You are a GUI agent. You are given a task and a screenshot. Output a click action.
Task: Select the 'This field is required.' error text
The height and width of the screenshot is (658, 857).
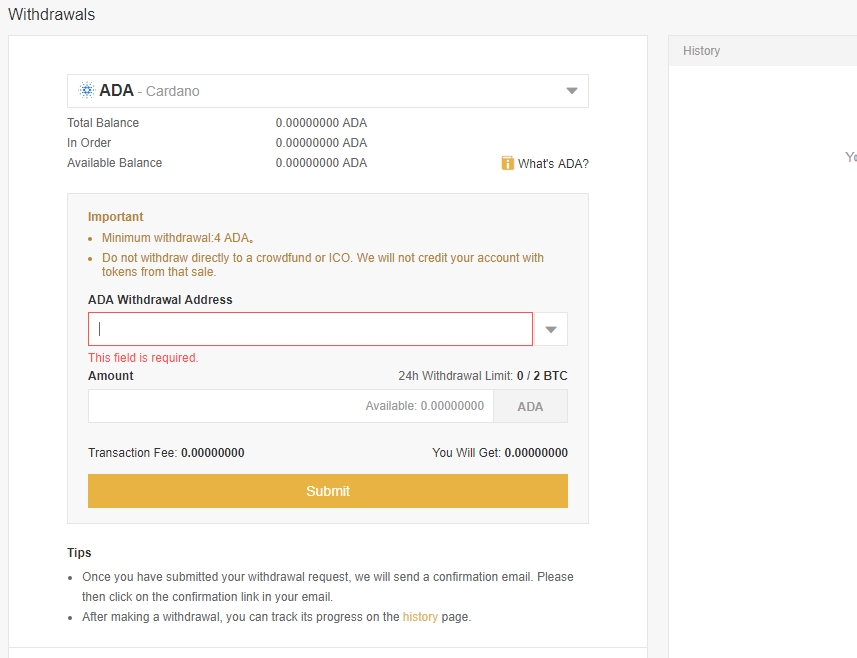click(143, 357)
